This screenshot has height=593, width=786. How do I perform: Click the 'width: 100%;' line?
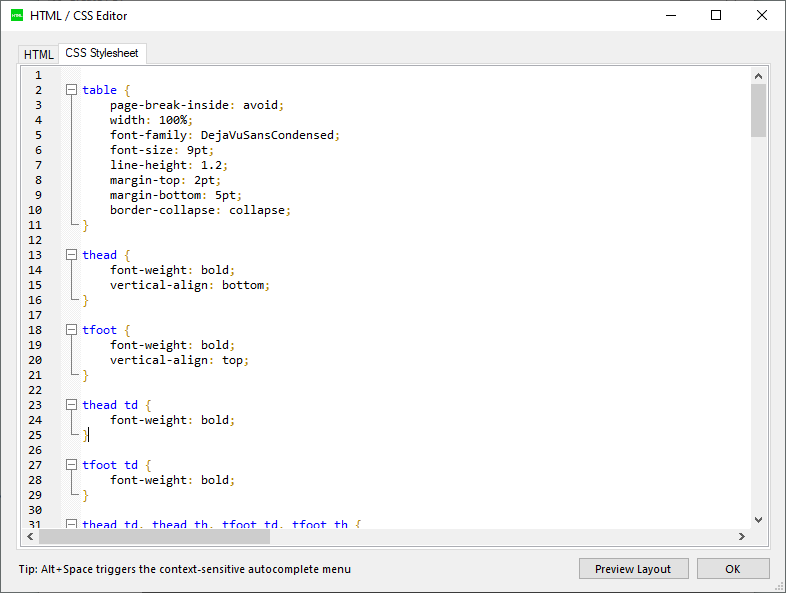click(151, 120)
